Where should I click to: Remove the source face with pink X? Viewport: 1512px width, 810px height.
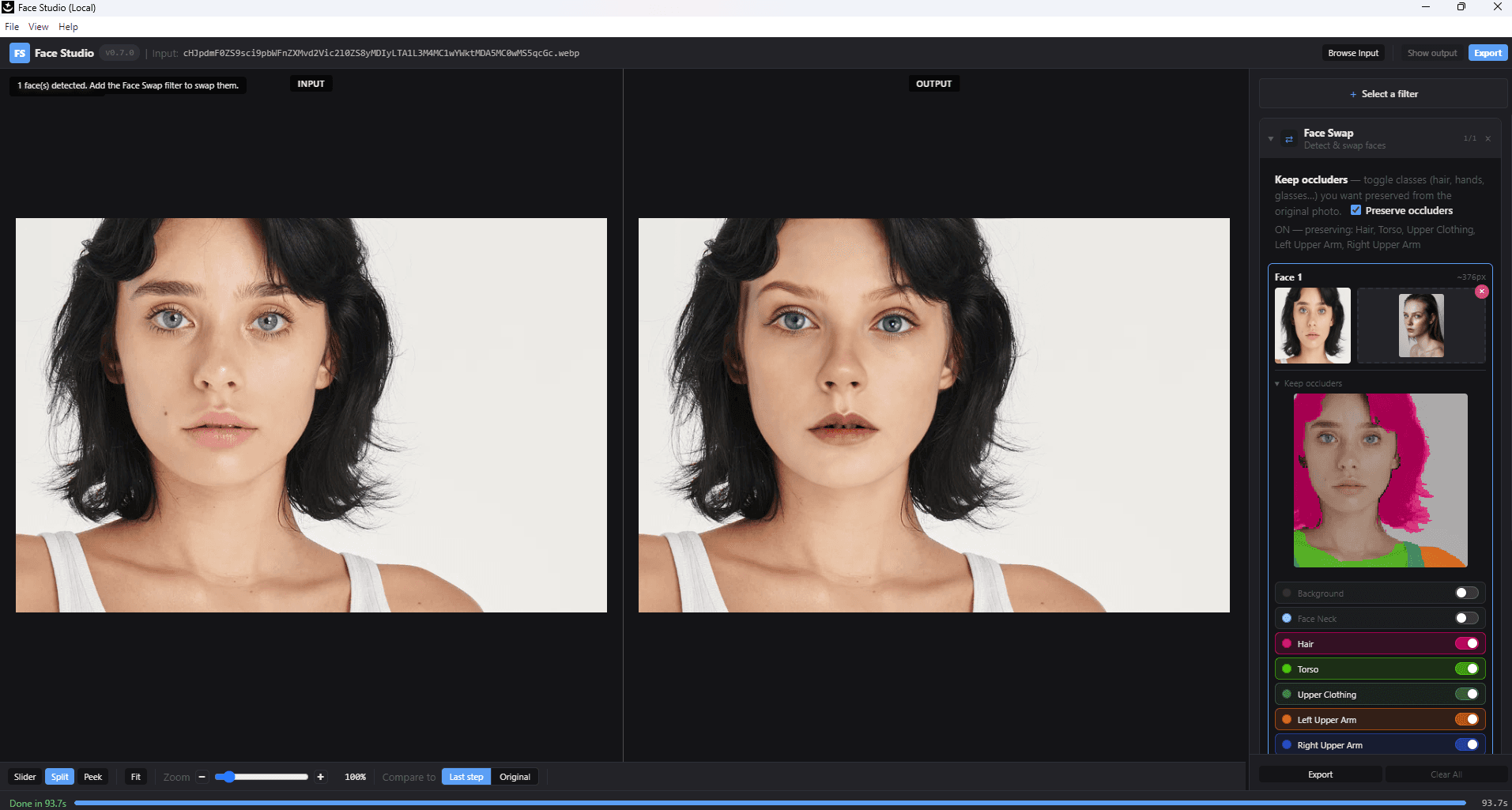(1482, 292)
